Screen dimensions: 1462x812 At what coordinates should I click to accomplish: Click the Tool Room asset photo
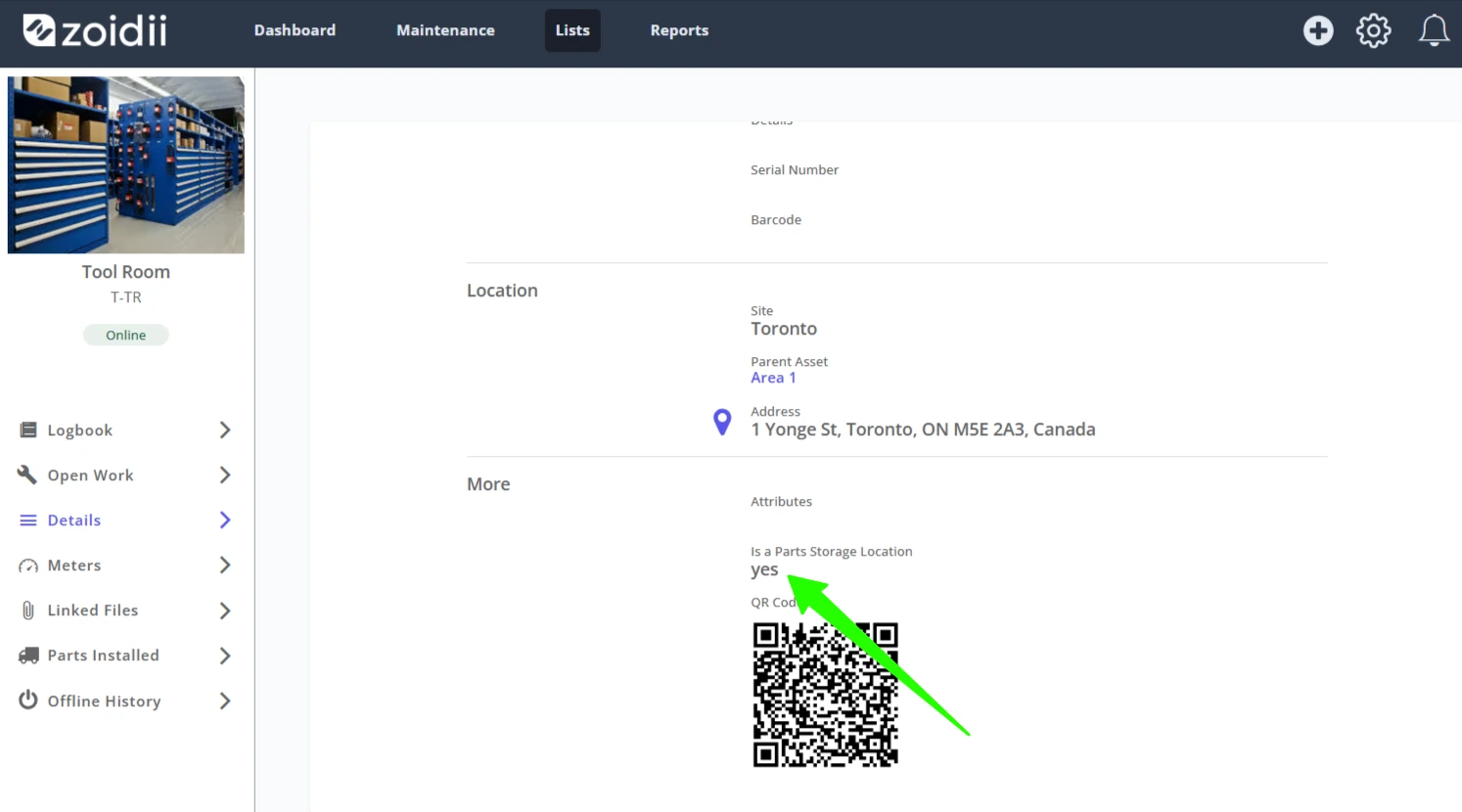click(x=126, y=165)
